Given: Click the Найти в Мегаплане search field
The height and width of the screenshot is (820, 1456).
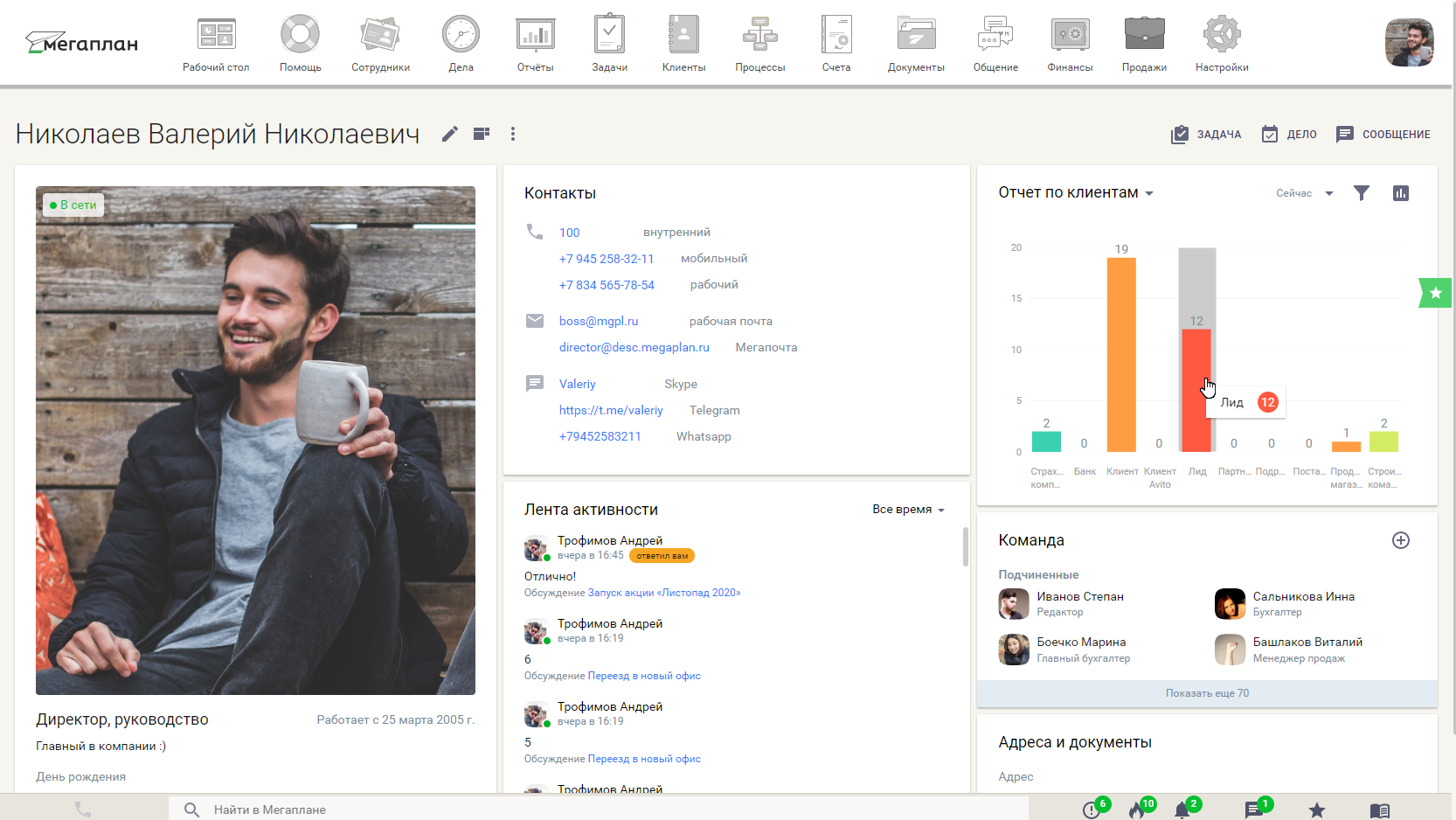Looking at the screenshot, I should 599,810.
